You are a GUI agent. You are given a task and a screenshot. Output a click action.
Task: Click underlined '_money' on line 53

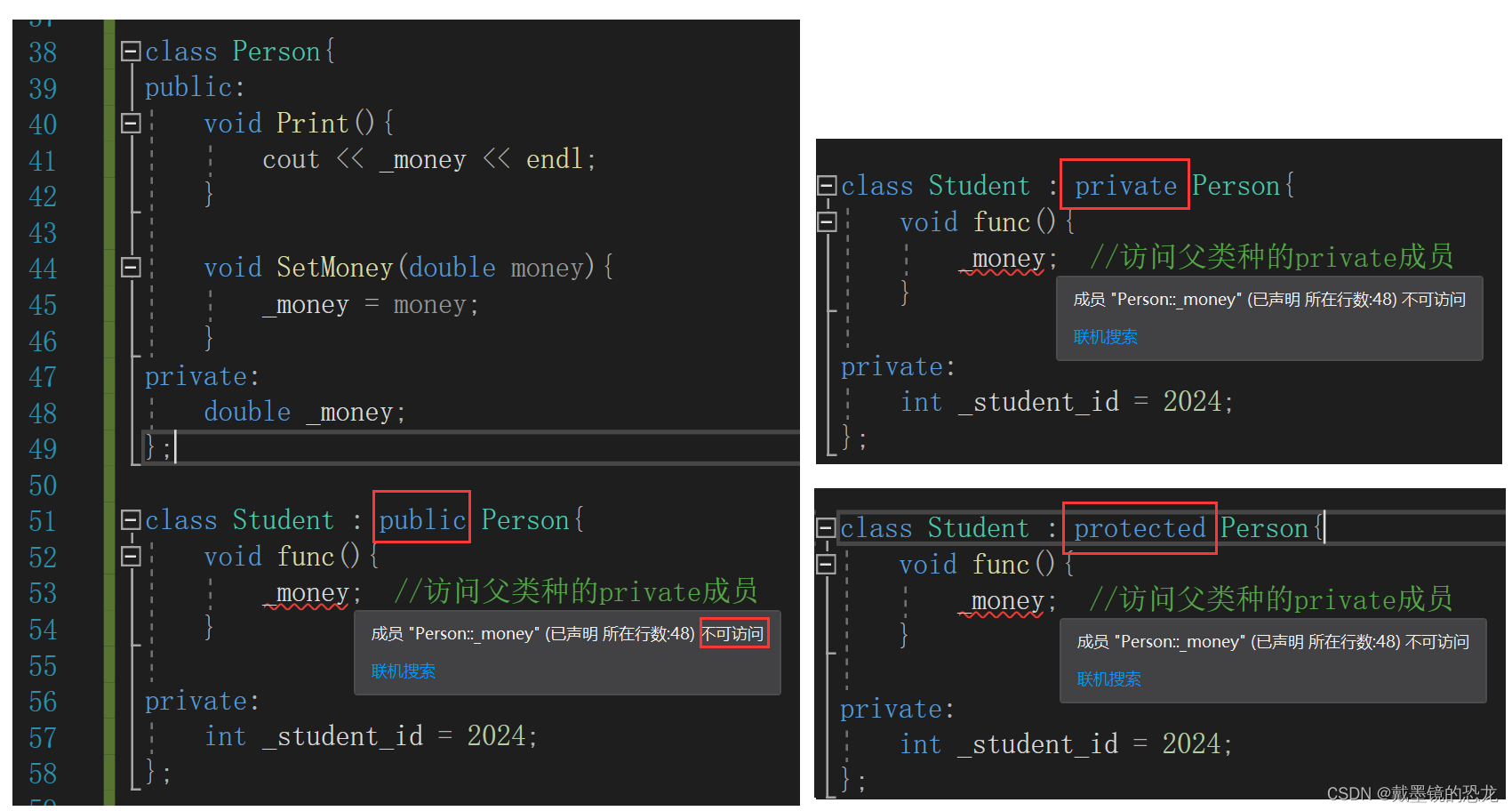click(306, 593)
